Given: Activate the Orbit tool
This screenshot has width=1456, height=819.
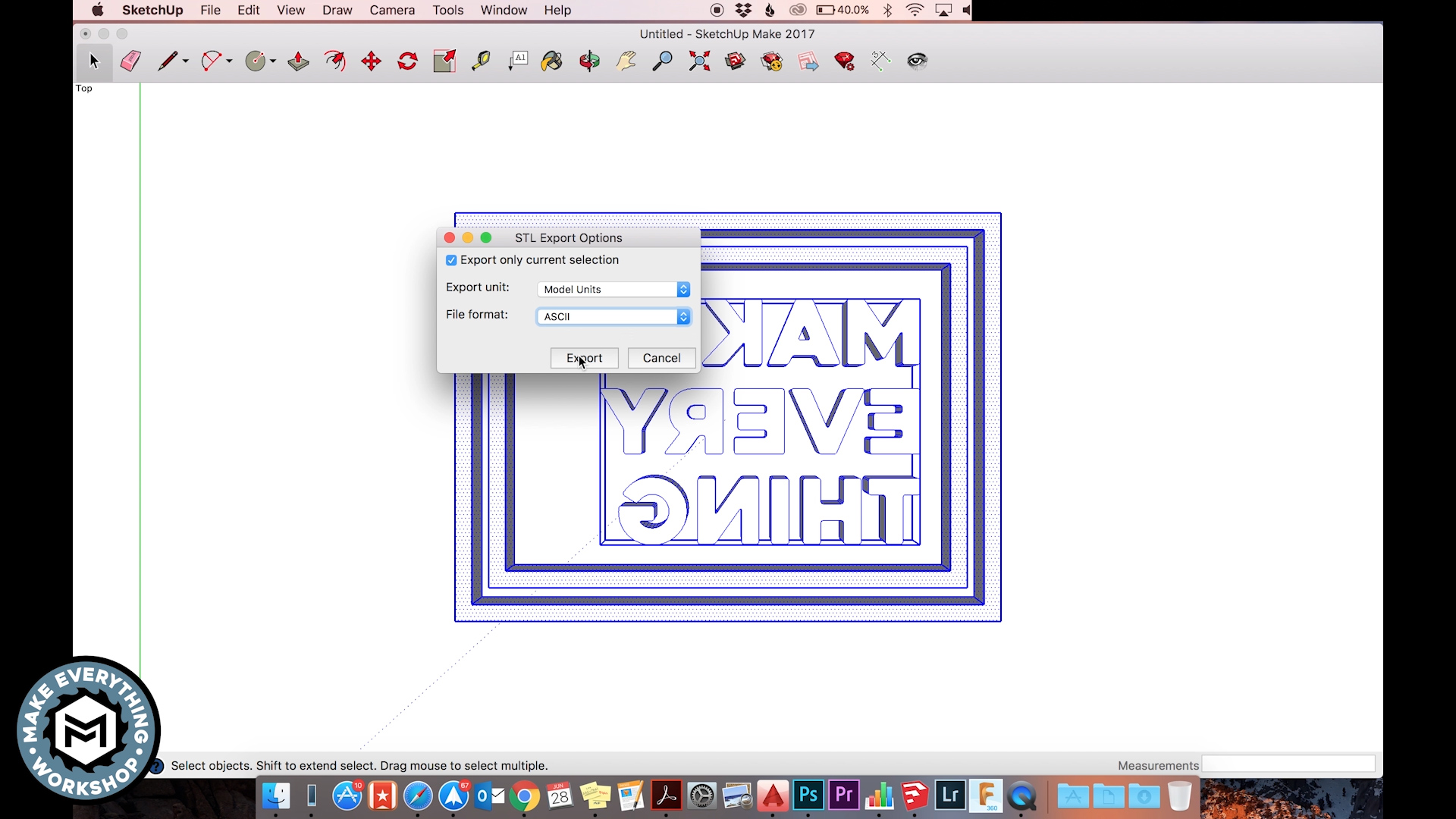Looking at the screenshot, I should pyautogui.click(x=589, y=61).
